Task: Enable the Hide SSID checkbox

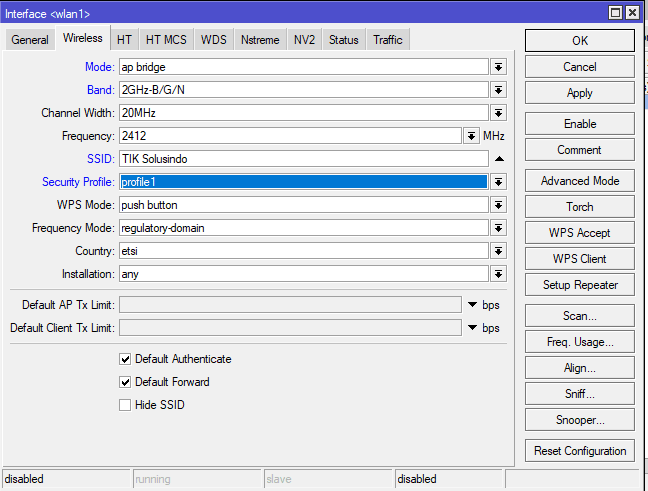Action: [x=125, y=405]
